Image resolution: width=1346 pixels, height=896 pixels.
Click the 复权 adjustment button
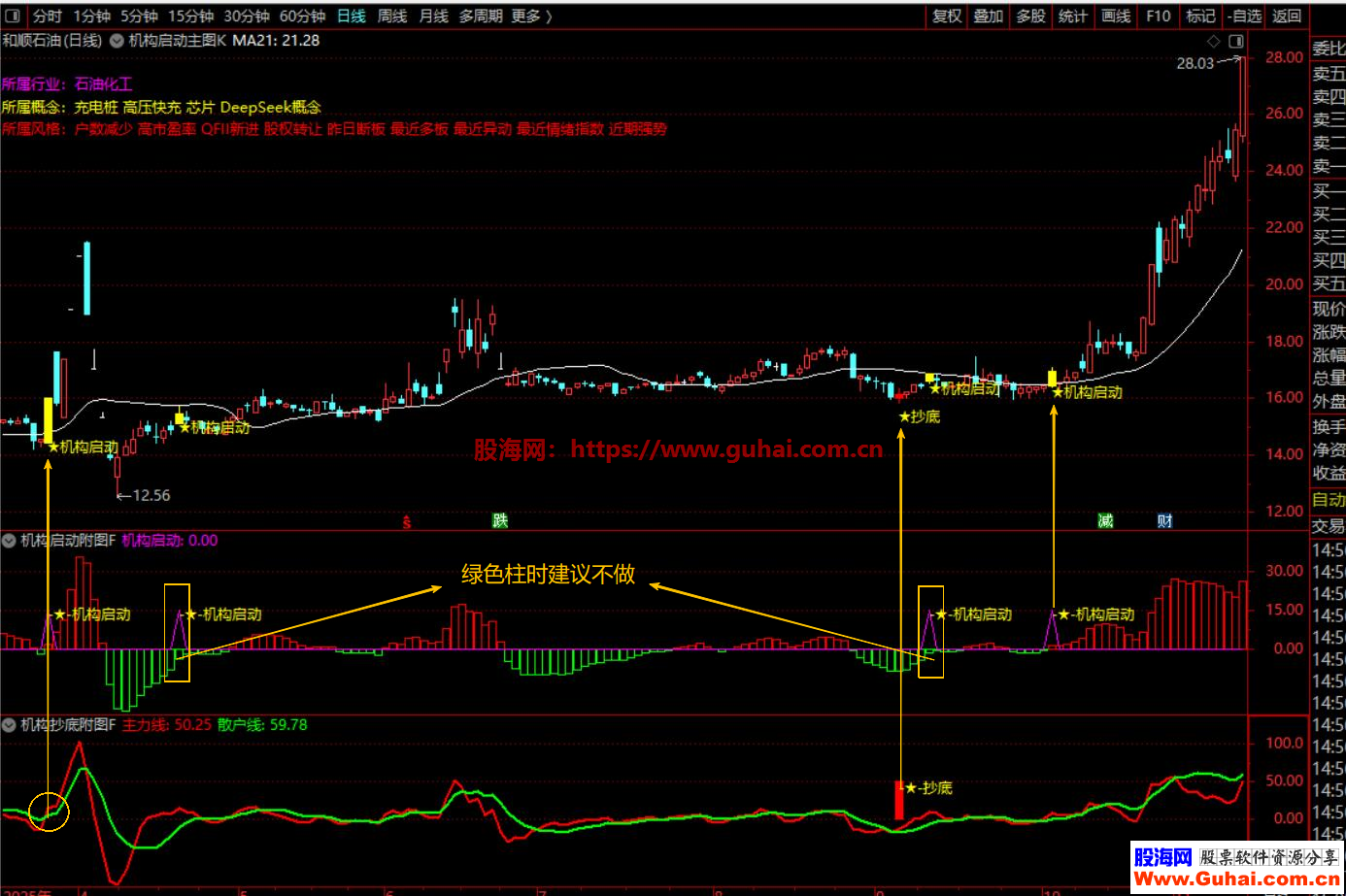point(947,16)
